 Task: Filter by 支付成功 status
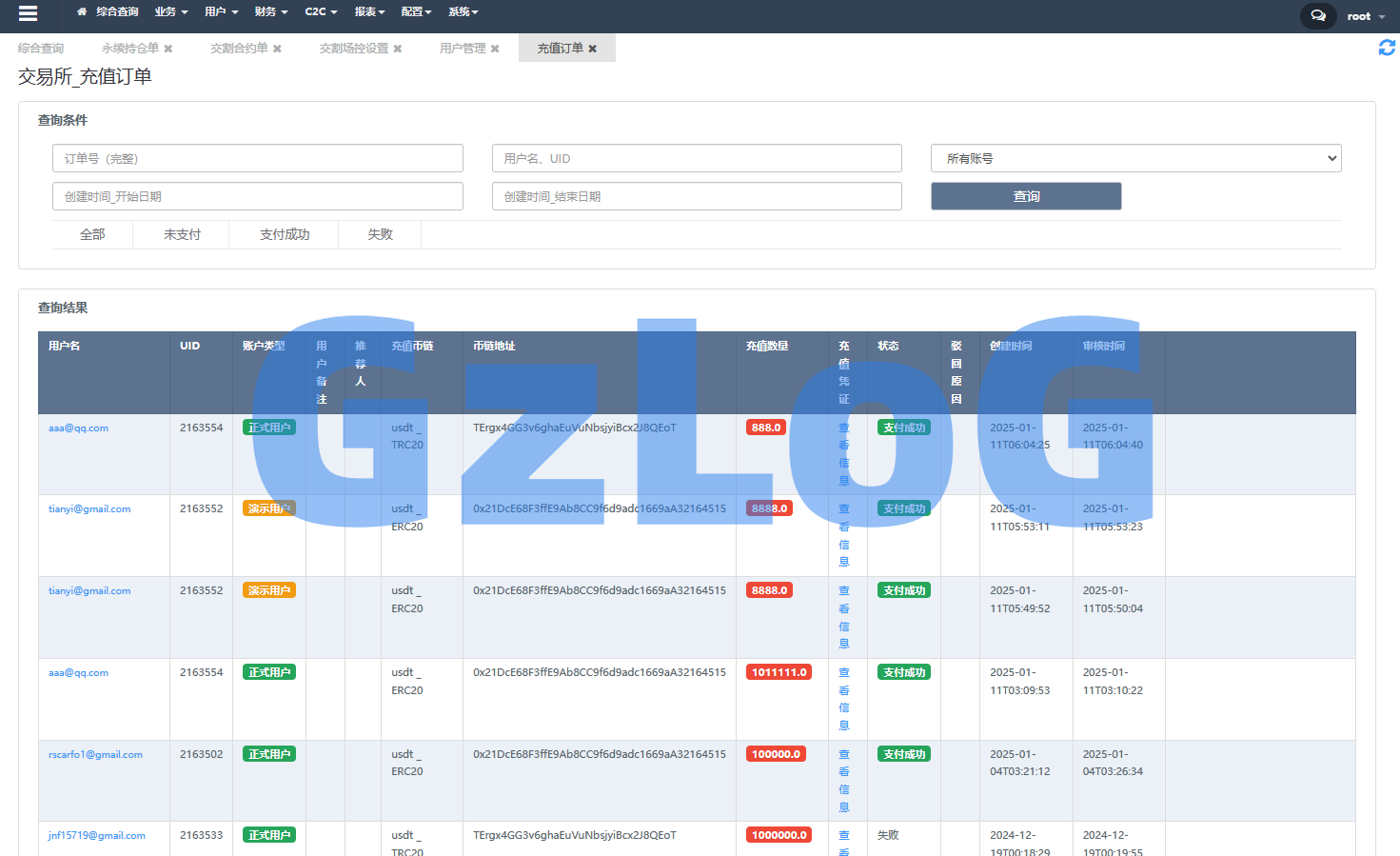tap(285, 234)
